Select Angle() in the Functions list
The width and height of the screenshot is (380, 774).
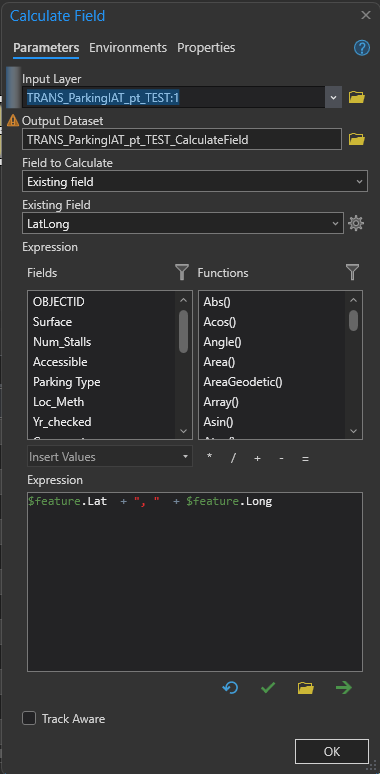click(222, 342)
